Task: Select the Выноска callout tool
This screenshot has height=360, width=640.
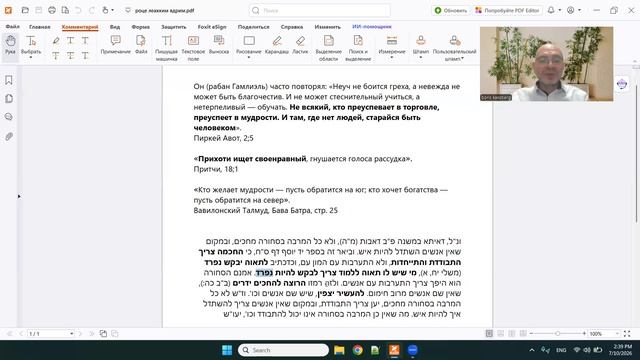Action: 219,44
